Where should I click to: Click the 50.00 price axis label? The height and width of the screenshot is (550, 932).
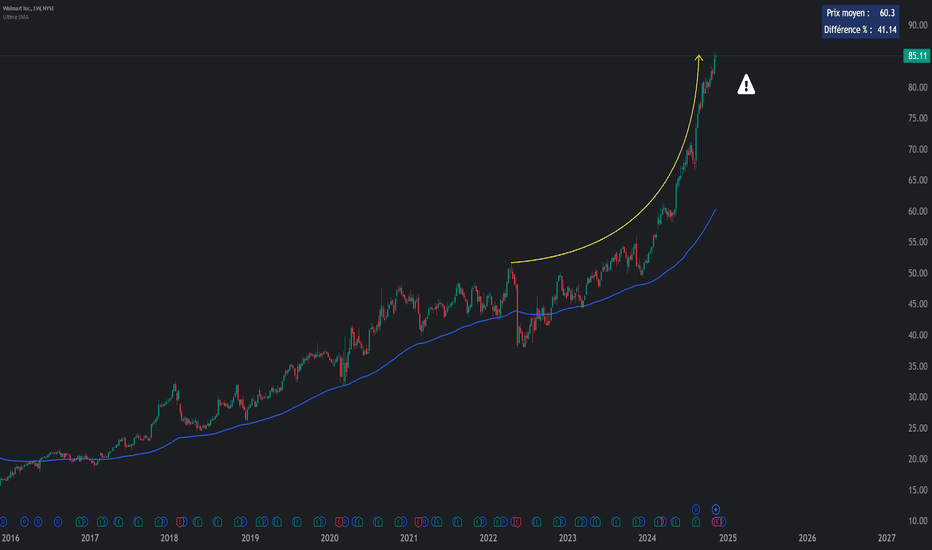[x=918, y=273]
